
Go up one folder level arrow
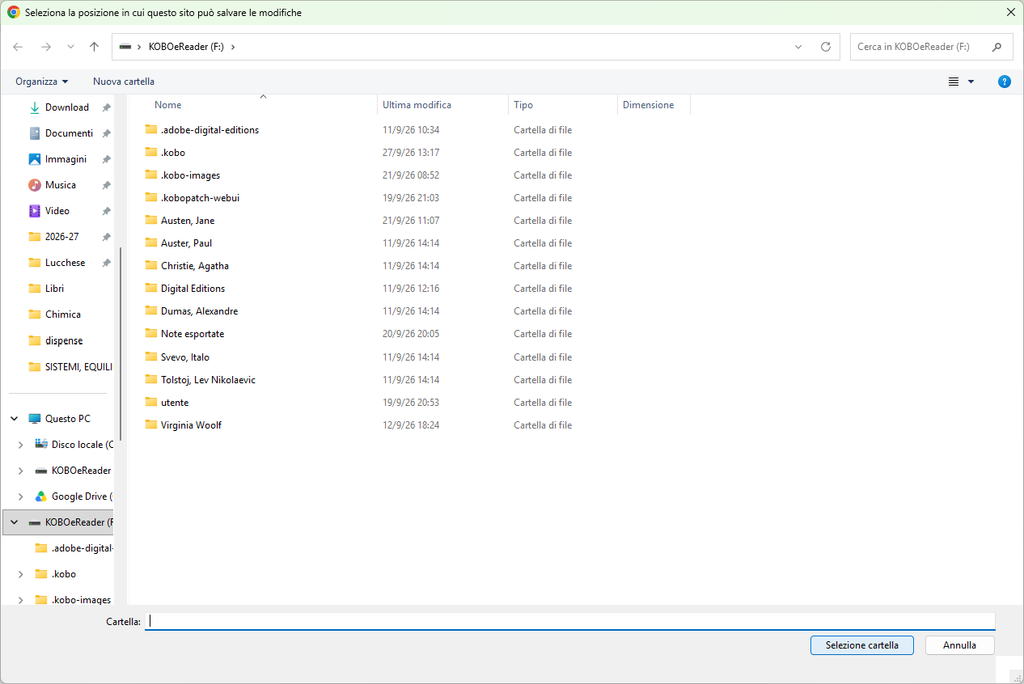pyautogui.click(x=95, y=47)
